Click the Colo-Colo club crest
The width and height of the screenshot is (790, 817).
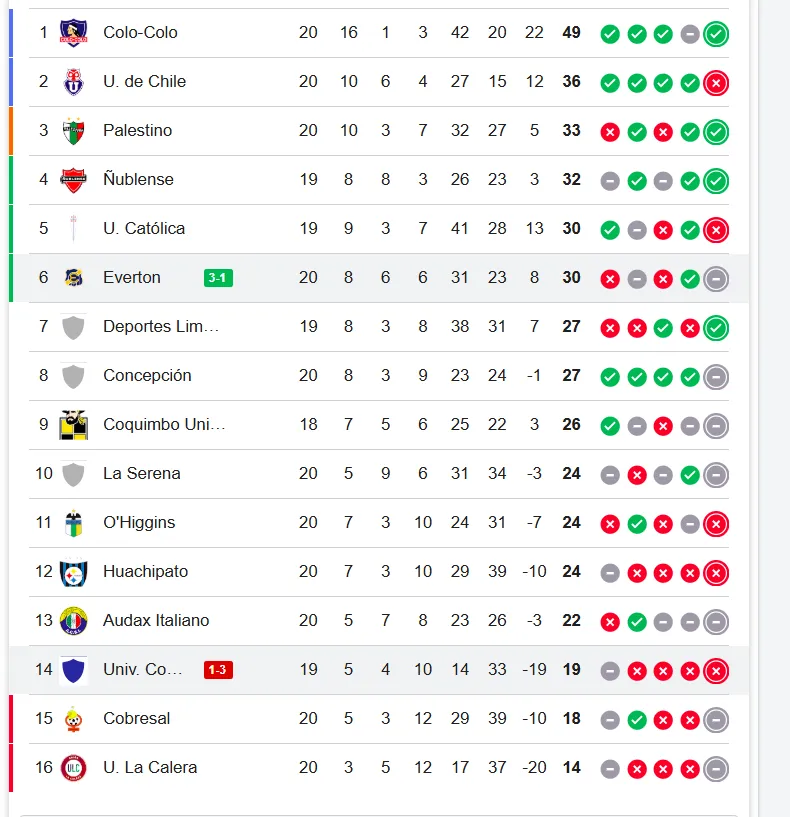(73, 33)
